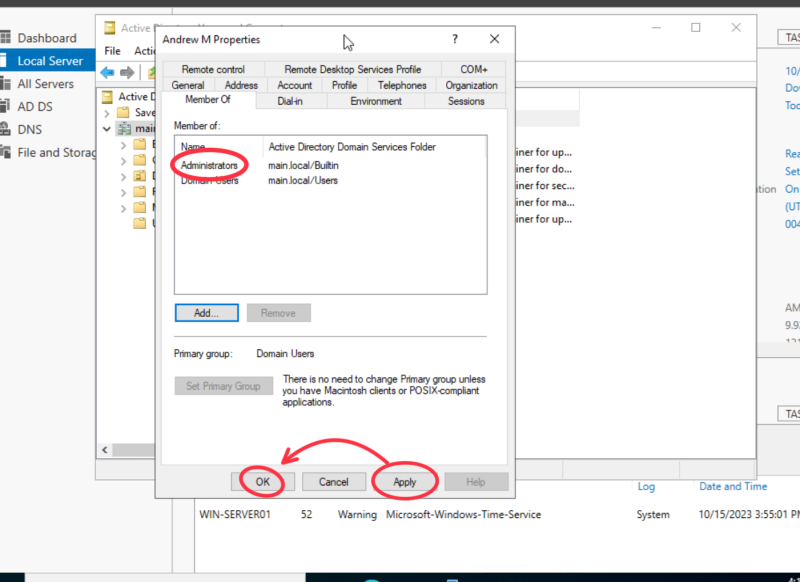Switch to the Account tab
This screenshot has width=800, height=582.
coord(294,85)
